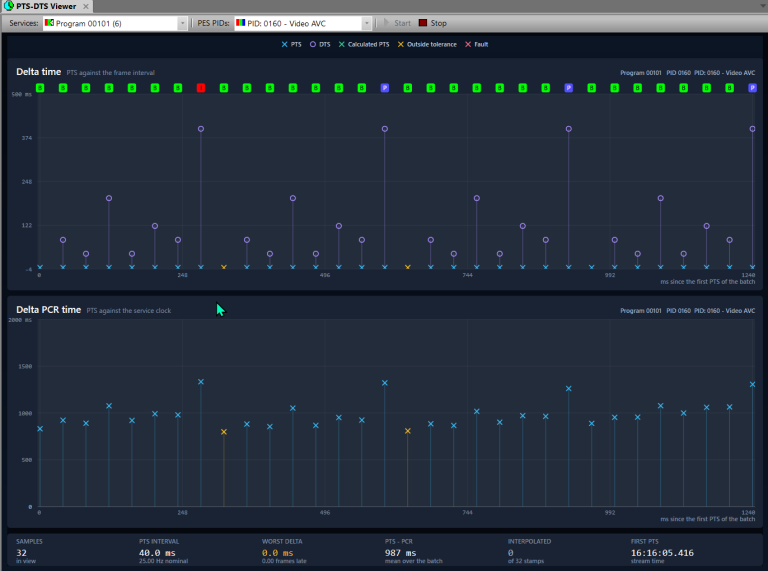Toggle the PTS series in the legend
The height and width of the screenshot is (571, 768).
tap(291, 44)
